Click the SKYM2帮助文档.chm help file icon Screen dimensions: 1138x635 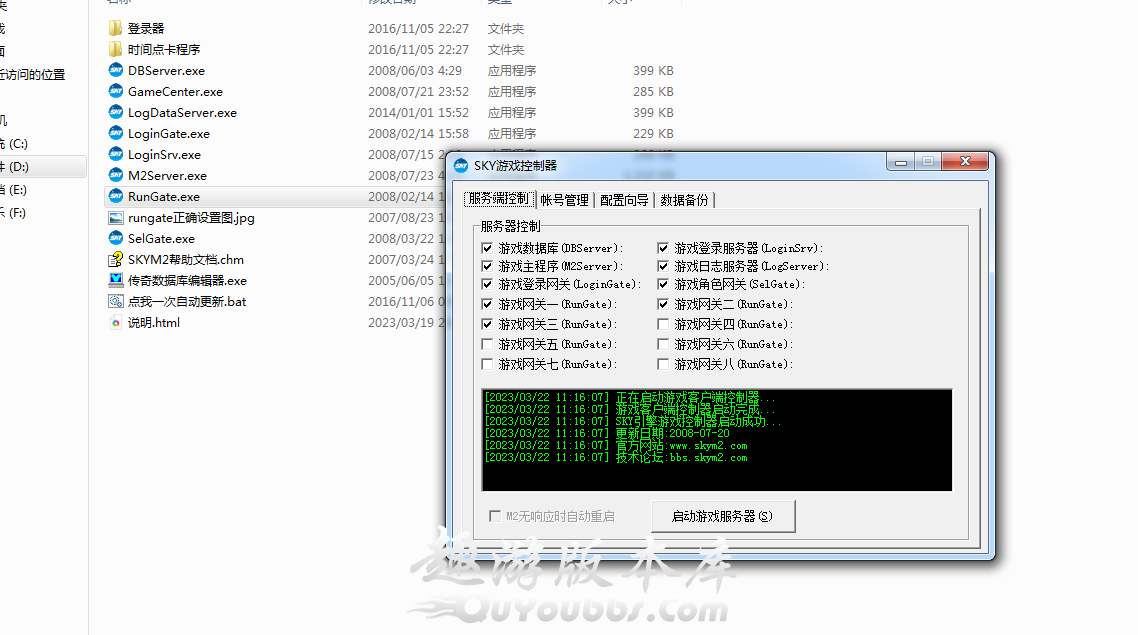(x=115, y=260)
